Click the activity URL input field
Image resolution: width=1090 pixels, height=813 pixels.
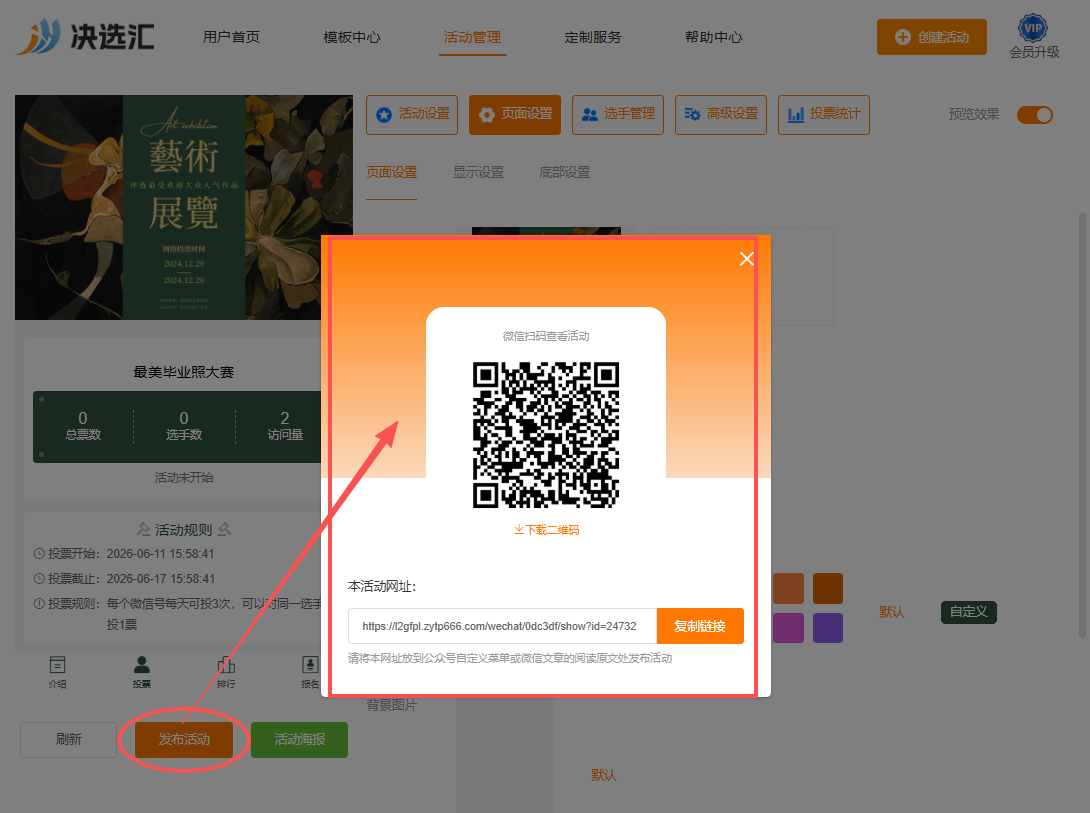point(503,626)
